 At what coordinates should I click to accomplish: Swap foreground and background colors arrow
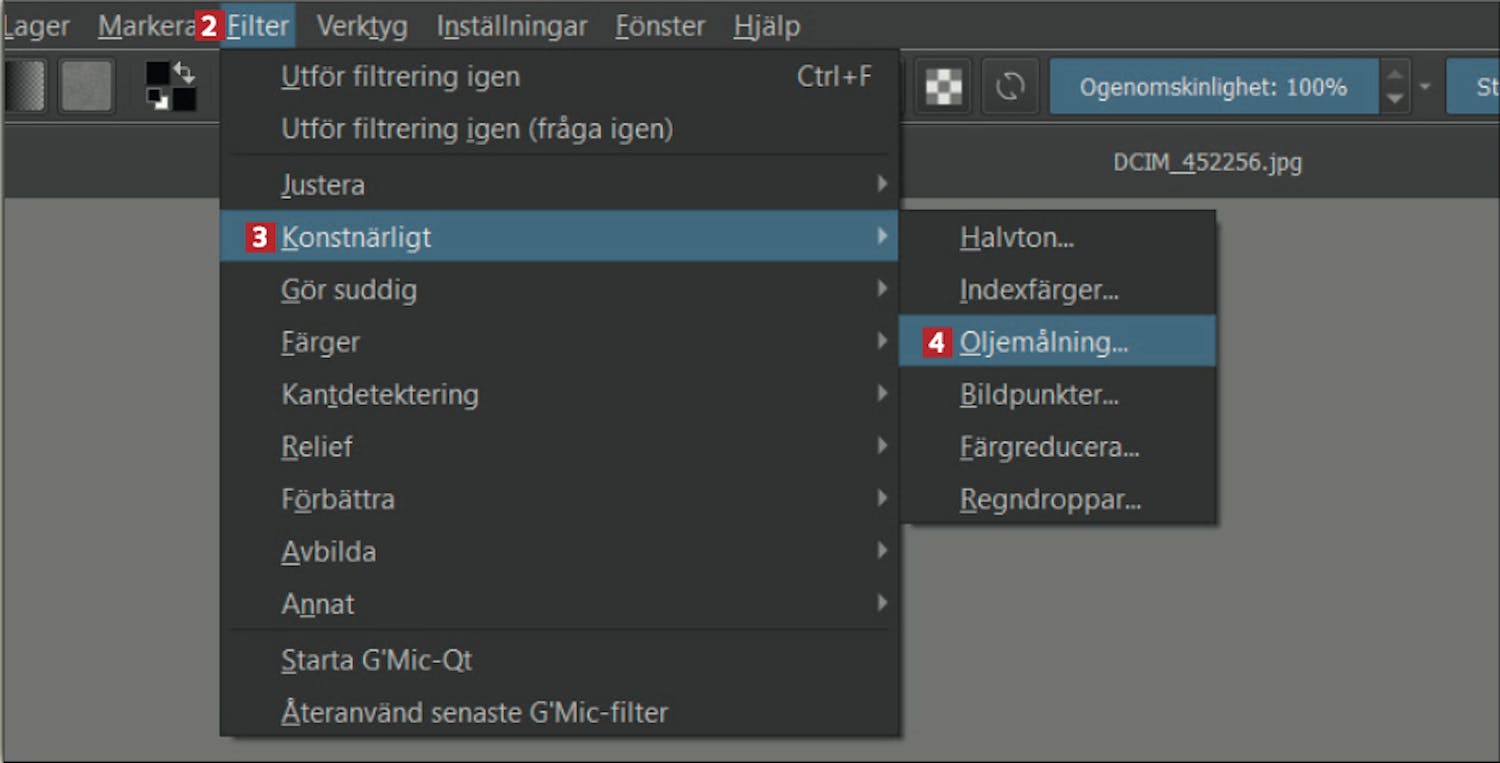[185, 72]
